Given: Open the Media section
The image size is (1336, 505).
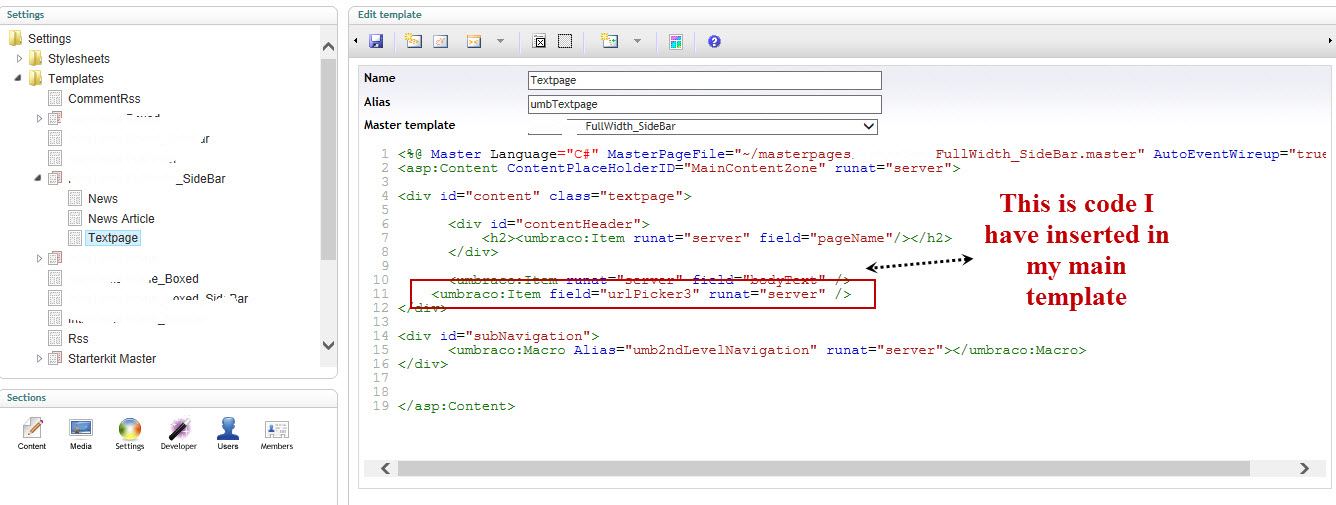Looking at the screenshot, I should [81, 434].
